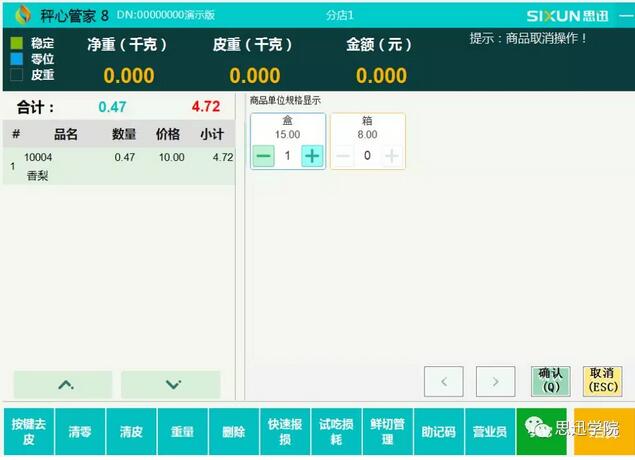Open 营业员 salesperson selection

[490, 432]
